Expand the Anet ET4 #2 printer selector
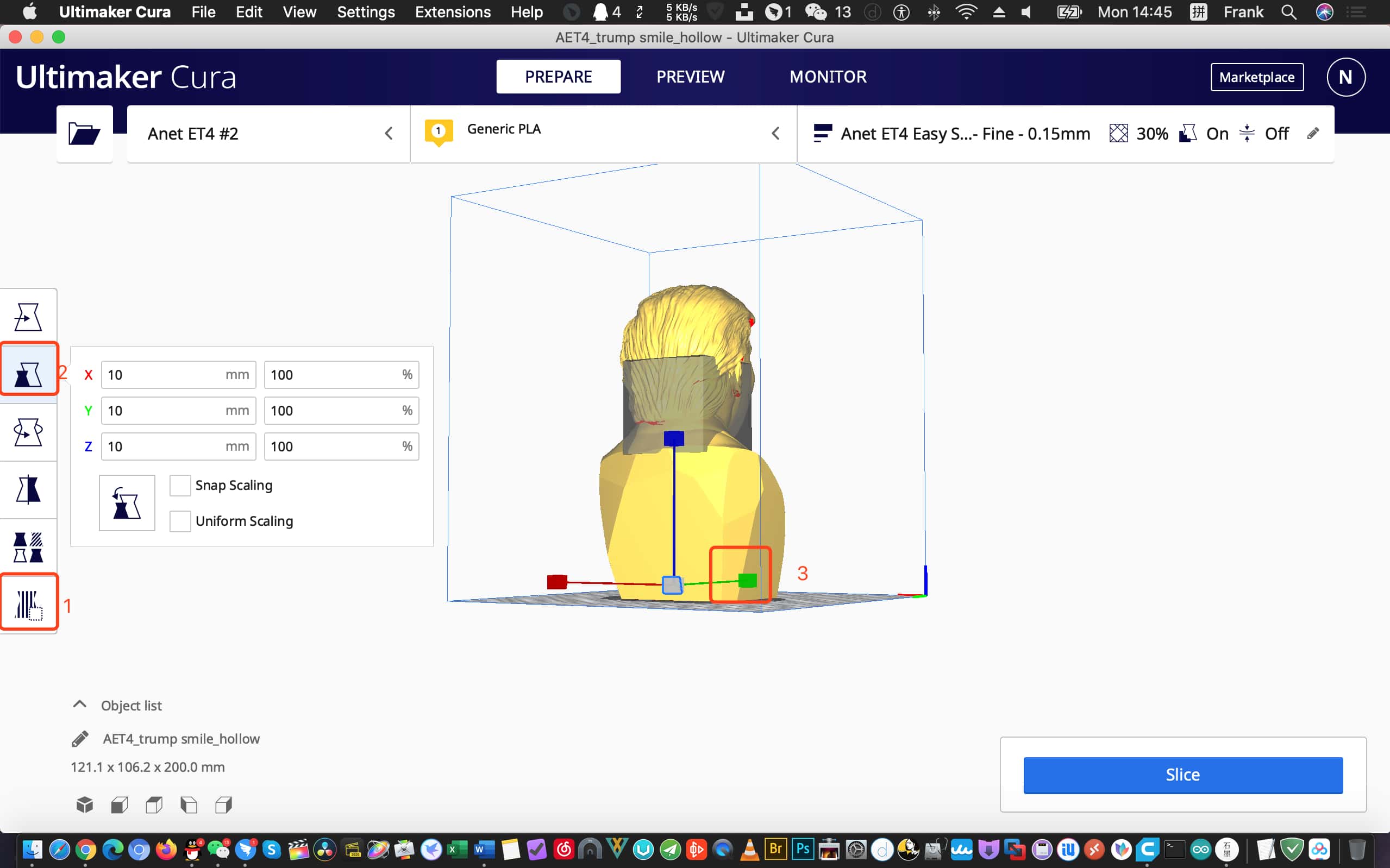 tap(268, 134)
